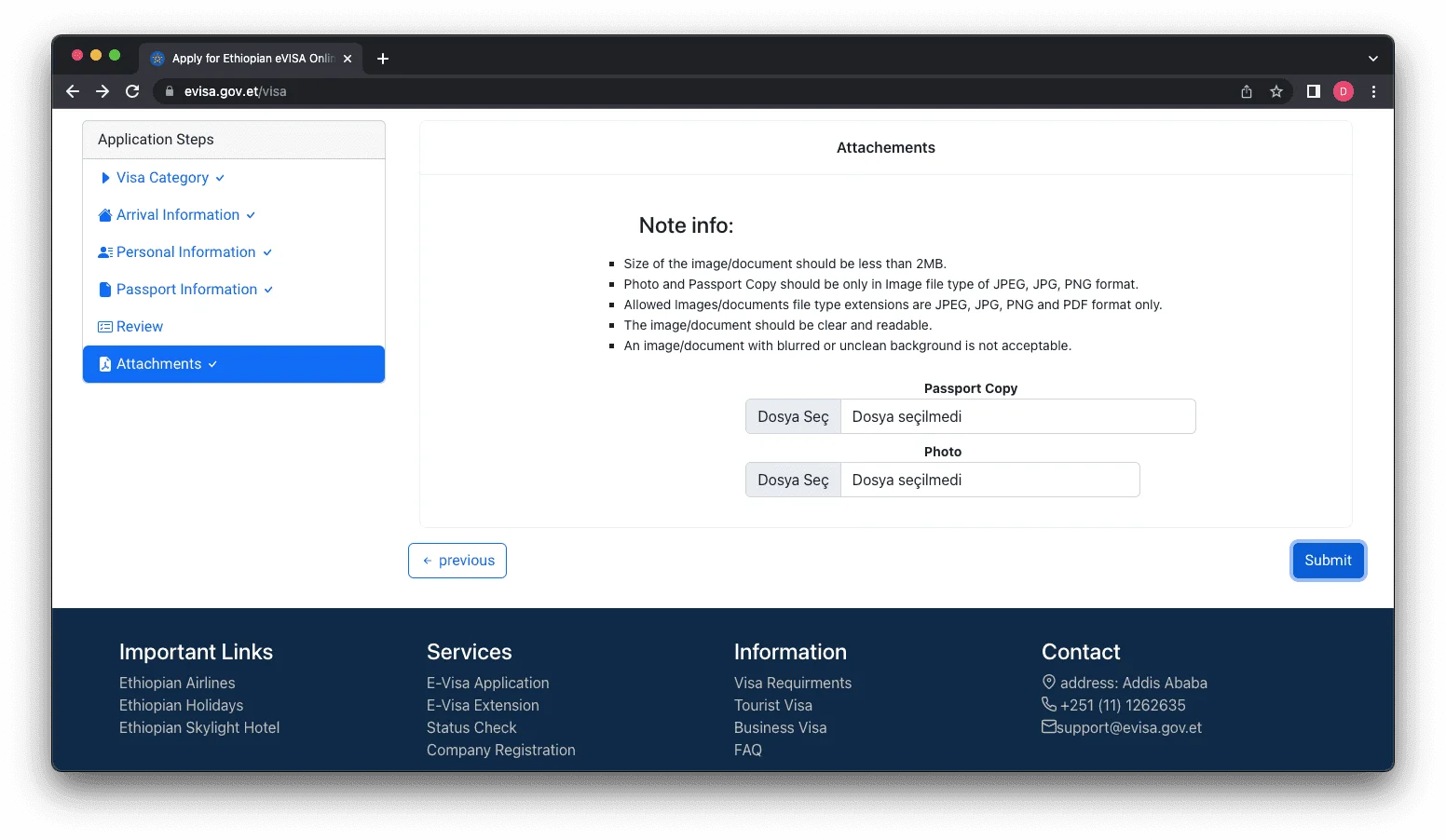This screenshot has width=1446, height=840.
Task: Choose a file for Passport Copy
Action: pos(793,417)
